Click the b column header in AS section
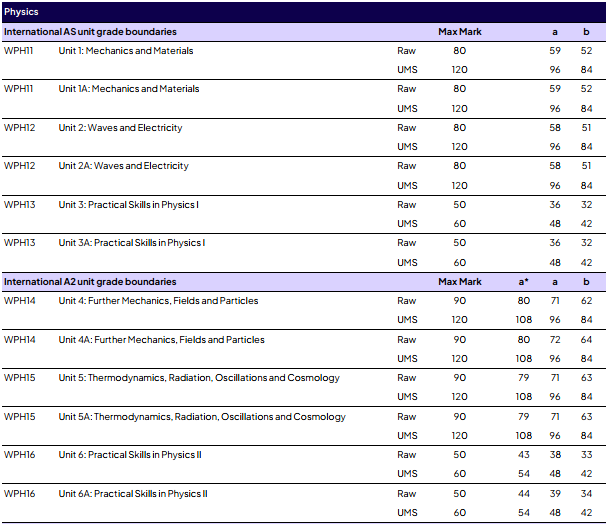The image size is (606, 524). click(586, 32)
